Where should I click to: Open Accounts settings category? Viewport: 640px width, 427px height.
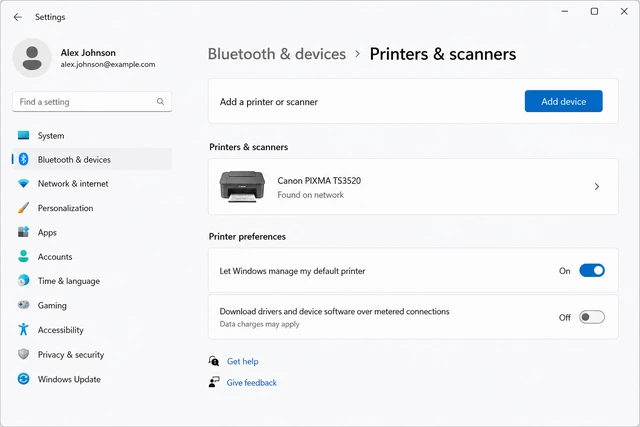[92, 256]
